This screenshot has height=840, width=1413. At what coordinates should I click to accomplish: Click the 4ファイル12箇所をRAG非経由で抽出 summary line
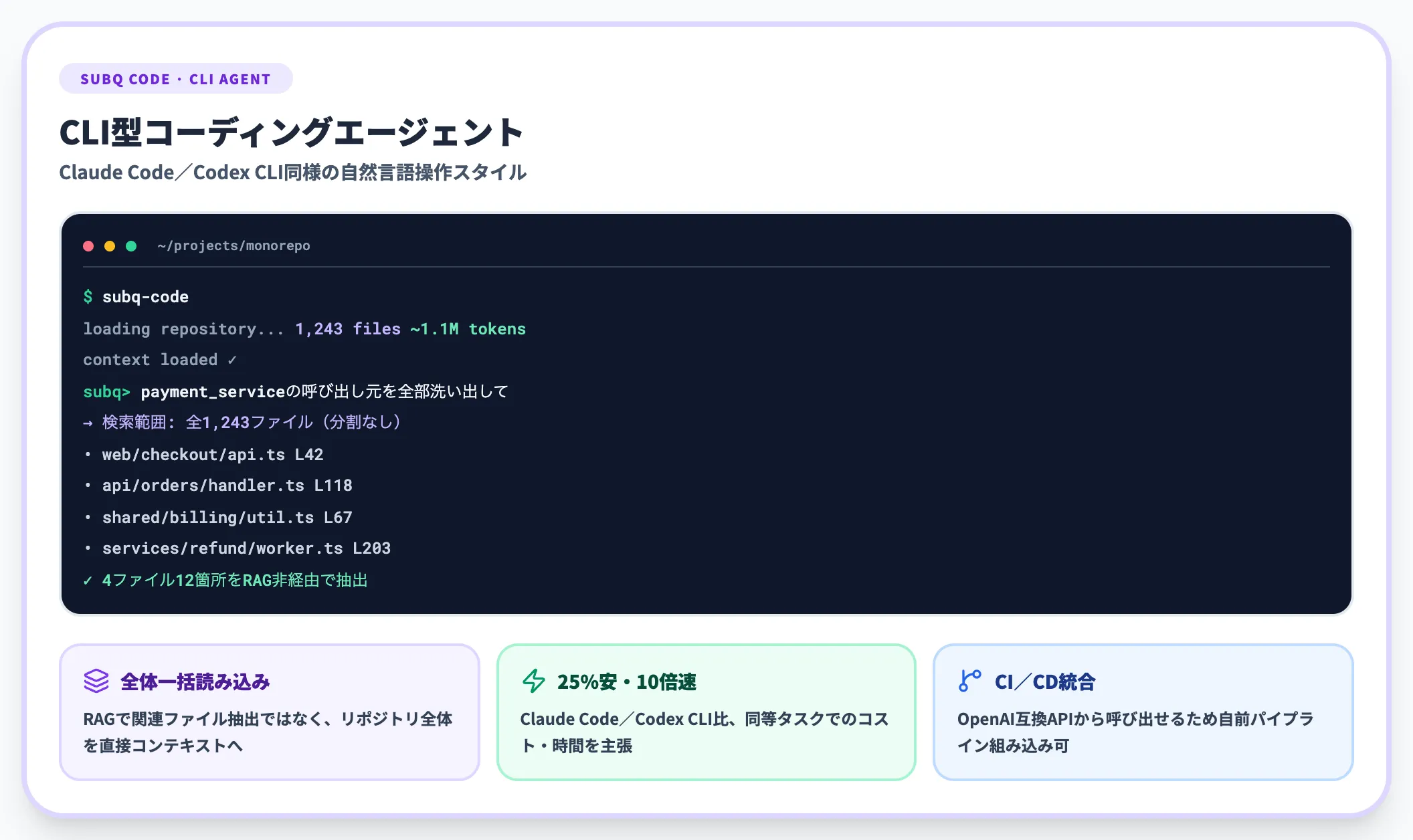tap(225, 580)
